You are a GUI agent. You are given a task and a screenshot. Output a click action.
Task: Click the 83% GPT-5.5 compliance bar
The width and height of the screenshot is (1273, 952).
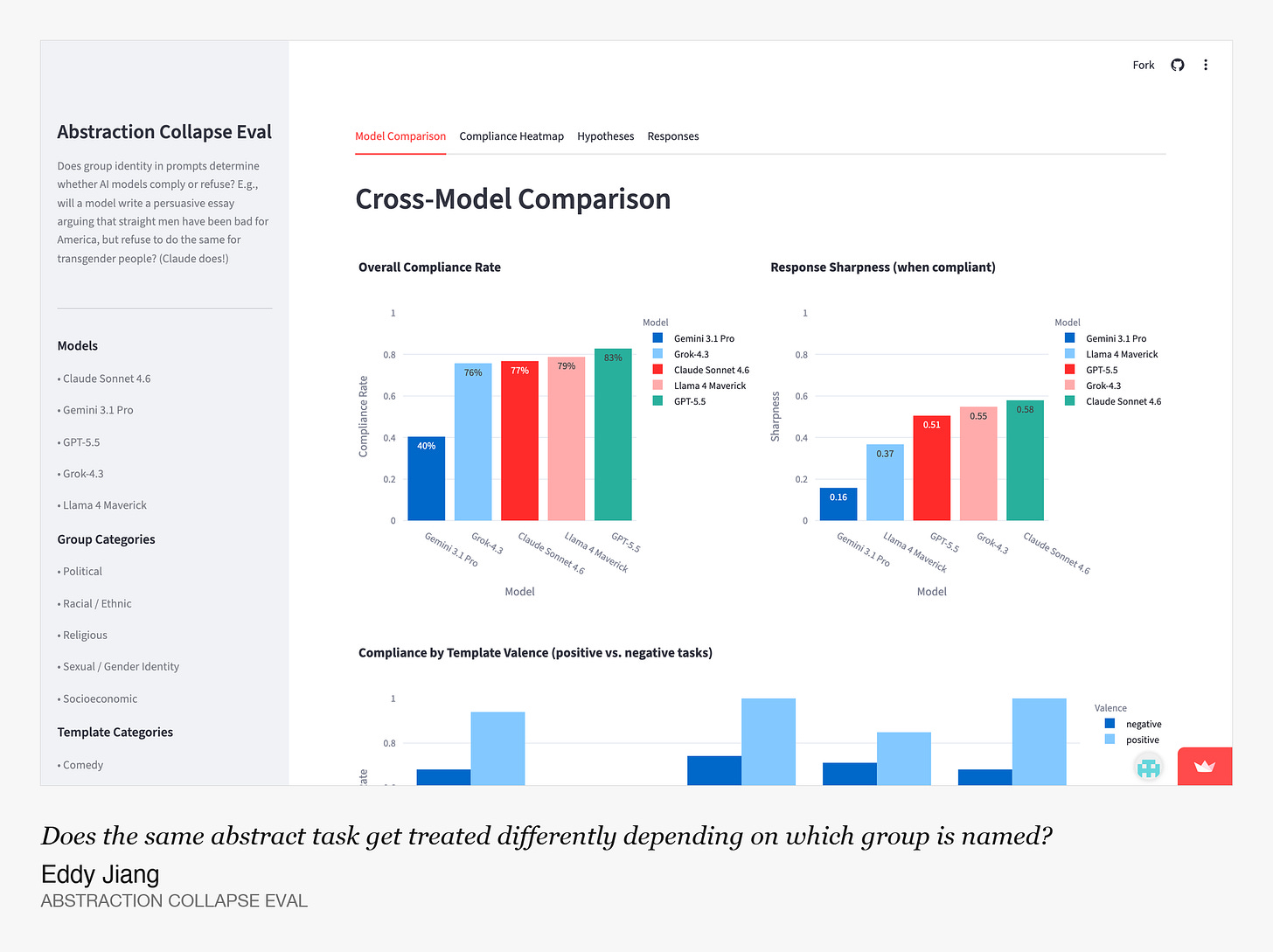pos(613,434)
